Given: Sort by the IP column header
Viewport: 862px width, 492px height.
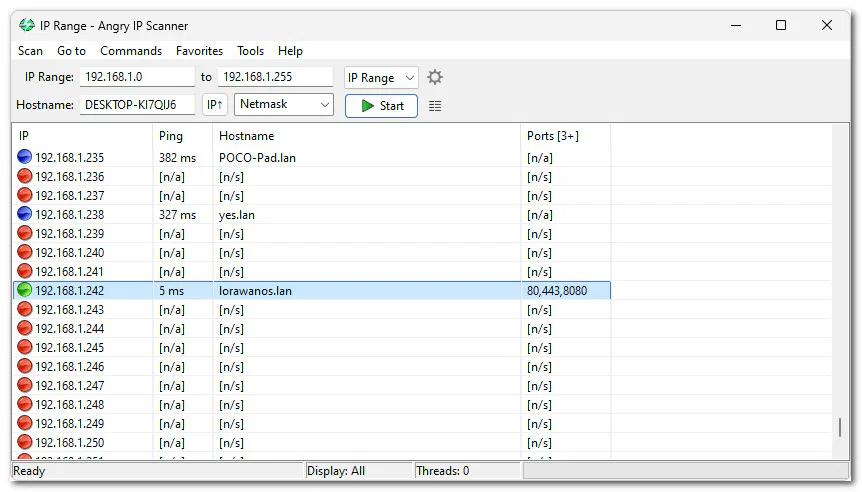Looking at the screenshot, I should click(82, 136).
